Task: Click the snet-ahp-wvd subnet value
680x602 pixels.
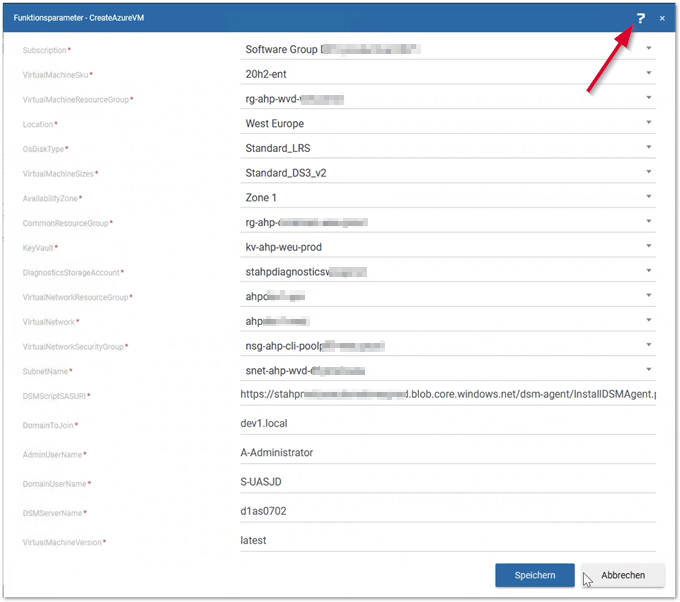Action: 305,371
